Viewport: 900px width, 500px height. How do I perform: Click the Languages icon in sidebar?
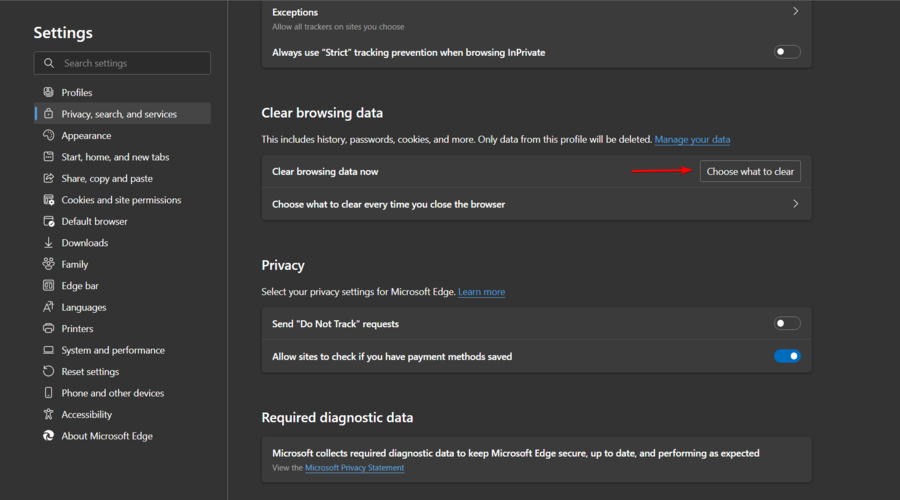pos(48,308)
